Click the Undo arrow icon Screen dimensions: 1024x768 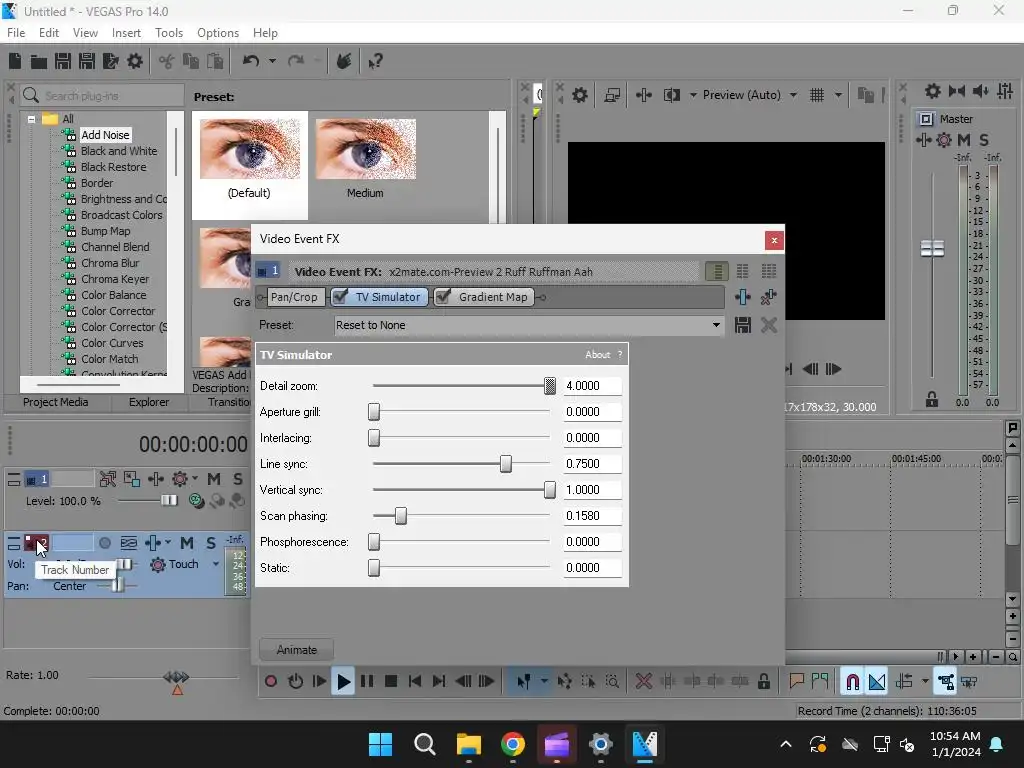251,61
